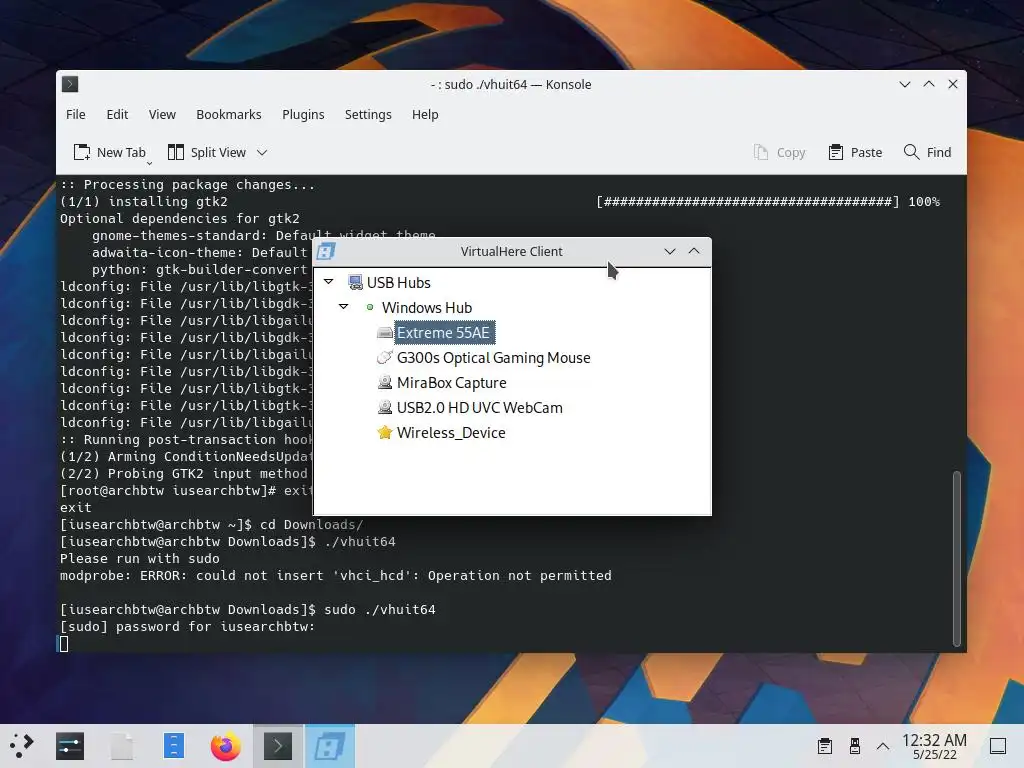Open System Settings from the taskbar
Viewport: 1024px width, 768px height.
pyautogui.click(x=70, y=746)
